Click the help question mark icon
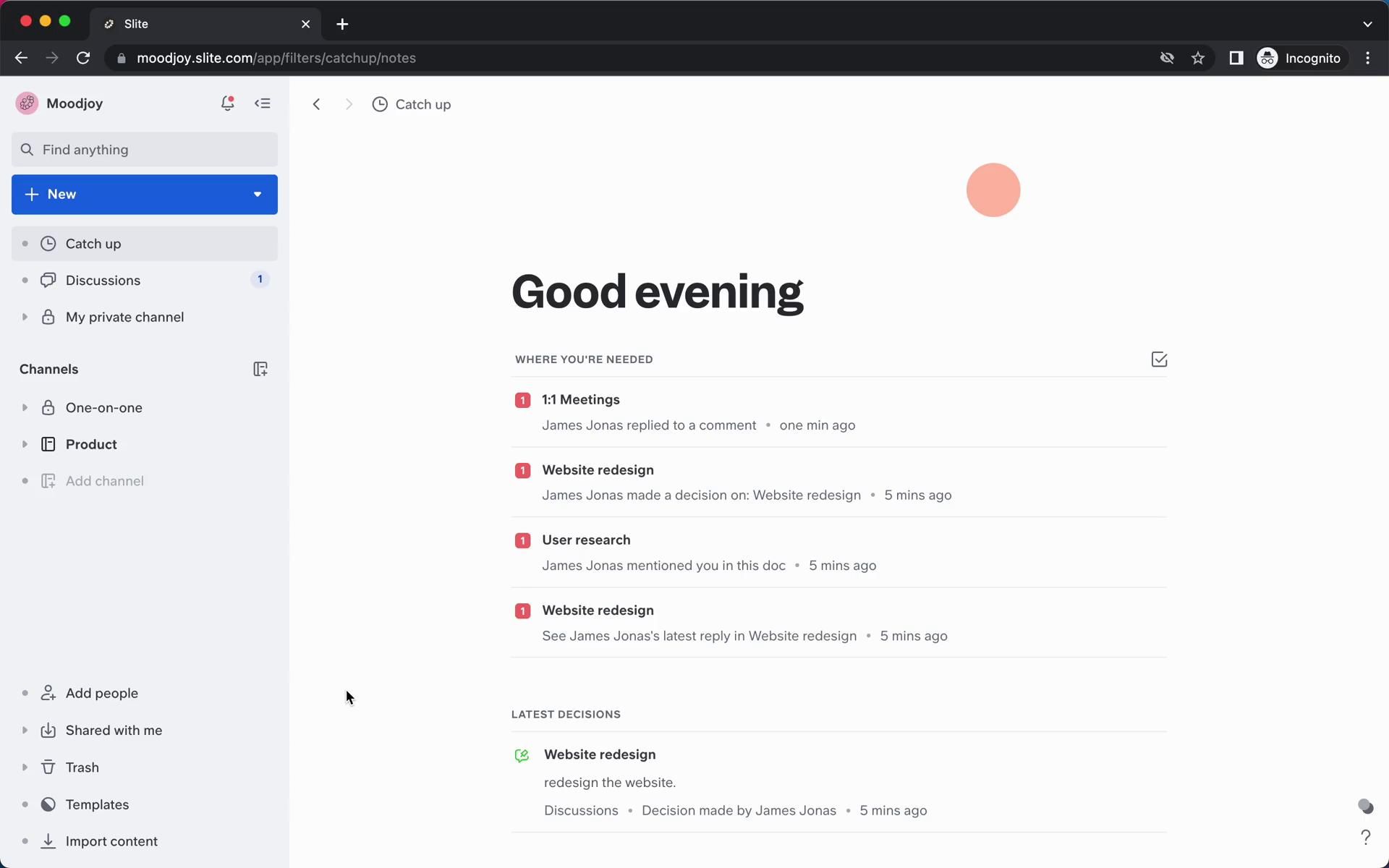Viewport: 1389px width, 868px height. pyautogui.click(x=1365, y=837)
